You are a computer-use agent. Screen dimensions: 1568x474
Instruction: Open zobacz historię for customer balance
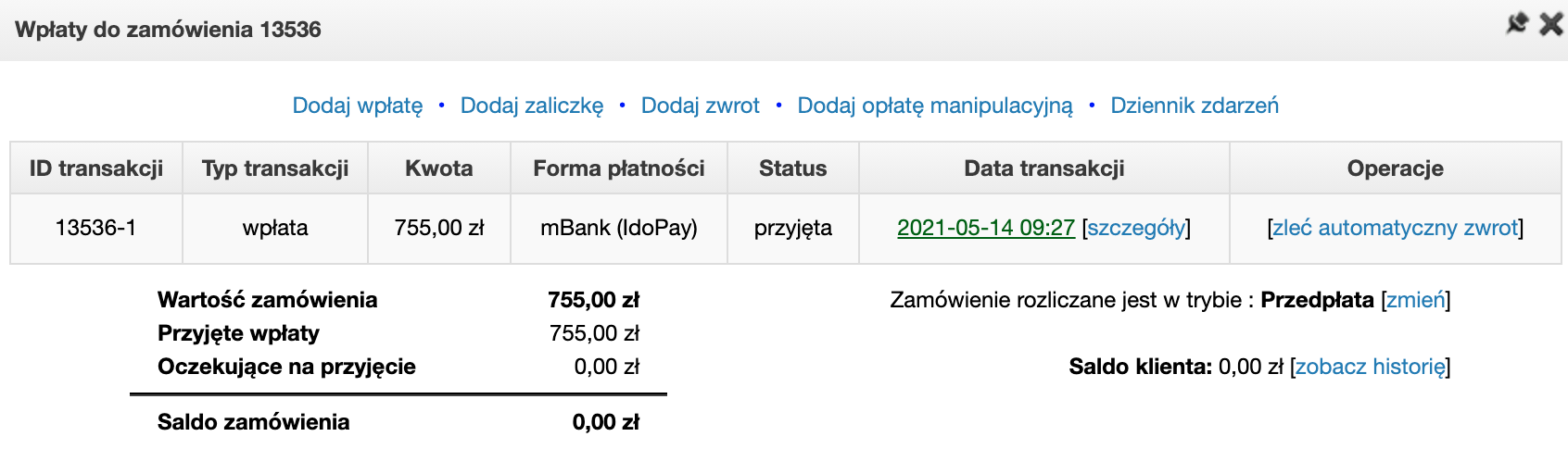(1370, 367)
